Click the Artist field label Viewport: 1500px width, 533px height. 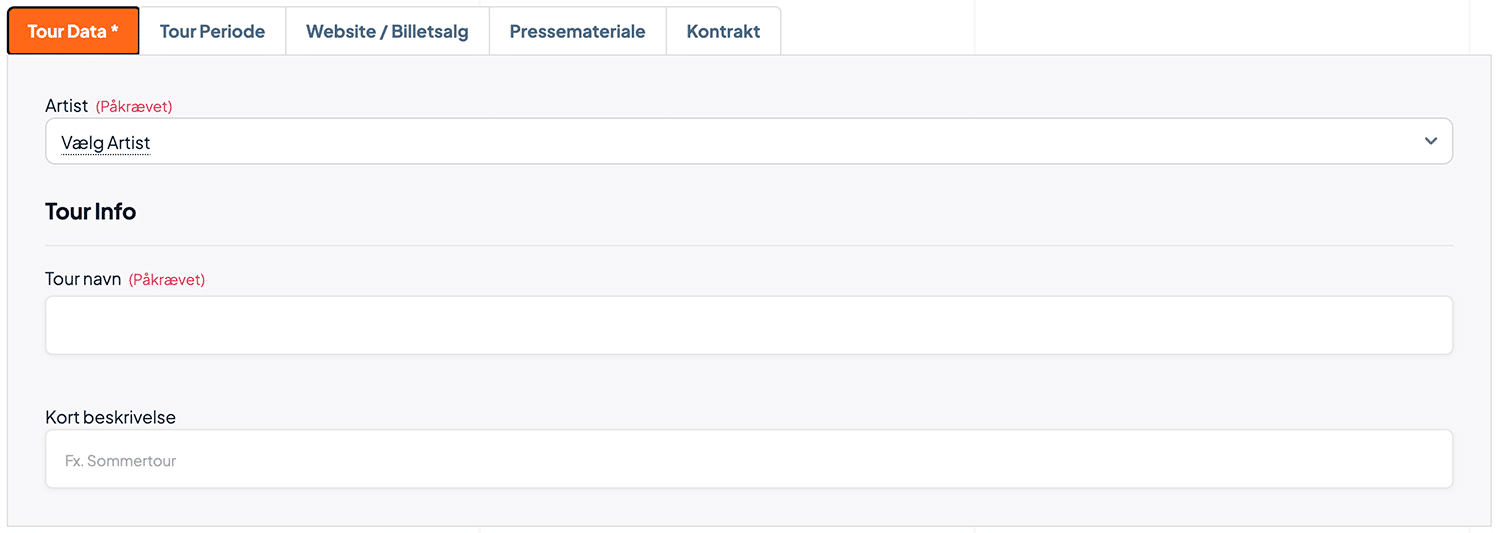pos(67,106)
